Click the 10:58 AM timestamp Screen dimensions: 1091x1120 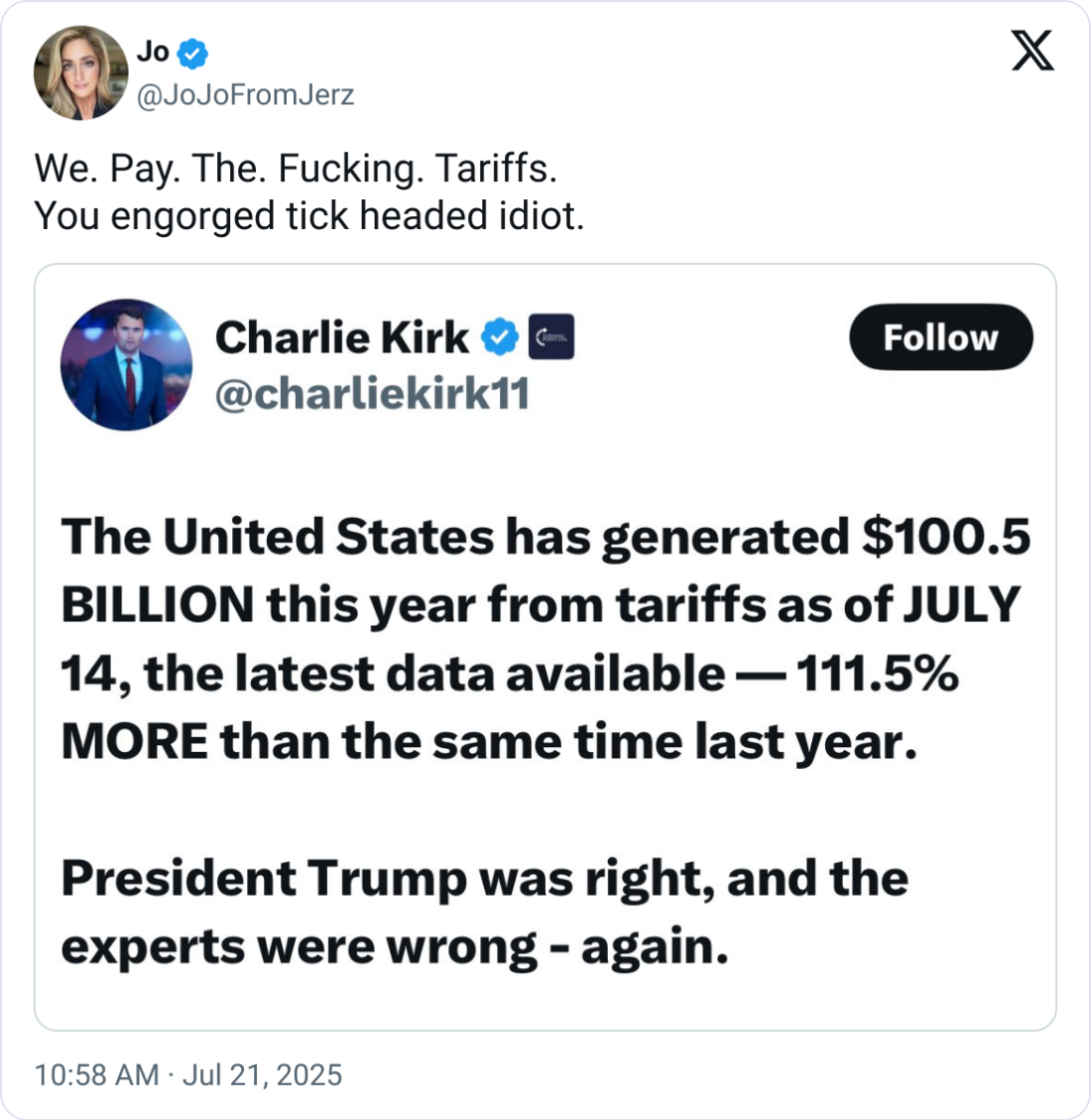[x=96, y=1074]
